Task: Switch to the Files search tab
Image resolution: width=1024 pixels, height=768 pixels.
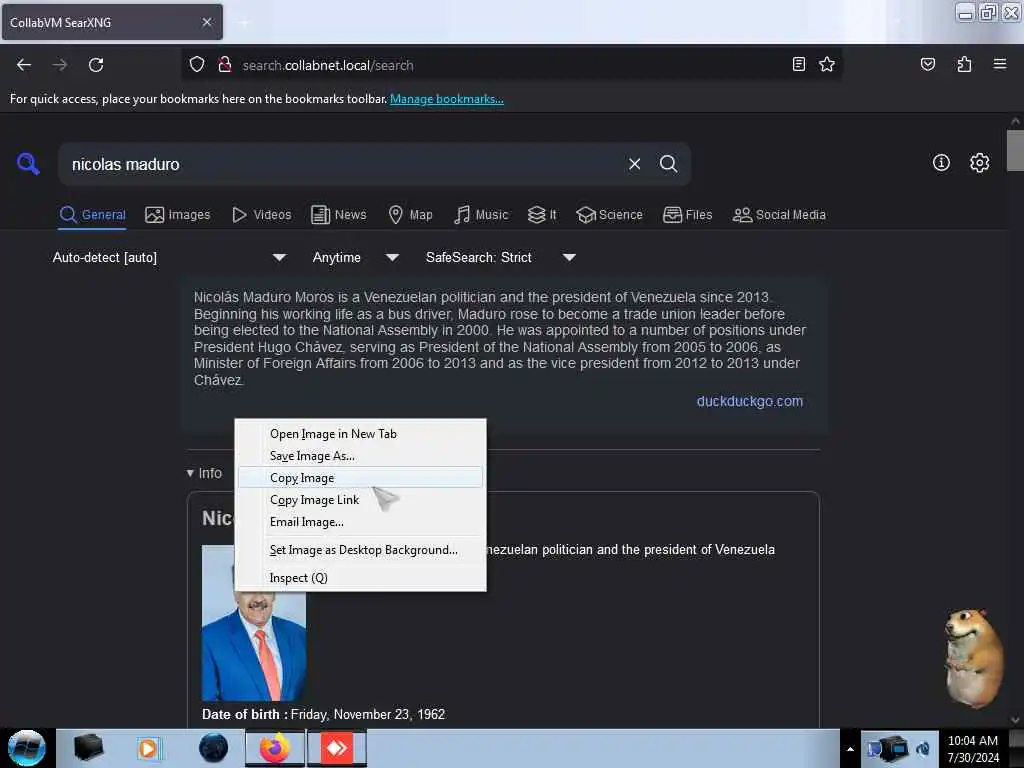Action: coord(687,215)
